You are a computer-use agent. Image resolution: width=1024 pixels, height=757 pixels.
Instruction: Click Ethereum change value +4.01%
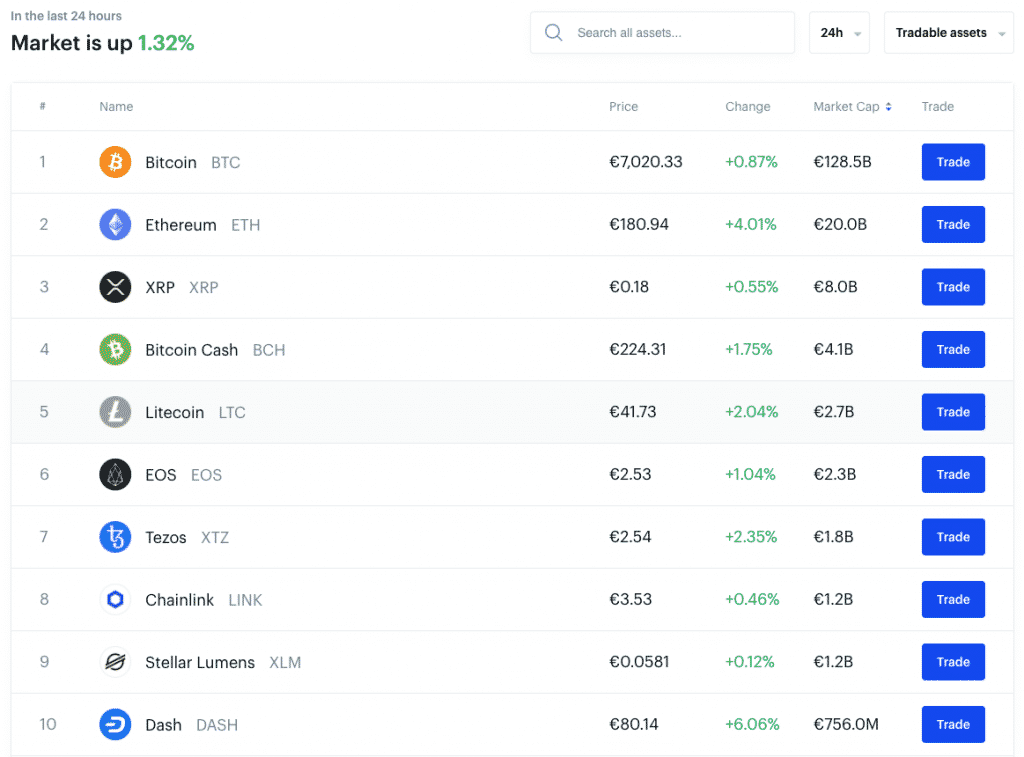(751, 225)
